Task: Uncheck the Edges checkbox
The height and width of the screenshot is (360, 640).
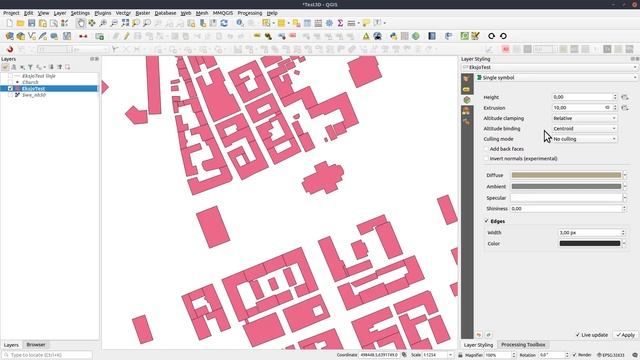Action: [487, 221]
